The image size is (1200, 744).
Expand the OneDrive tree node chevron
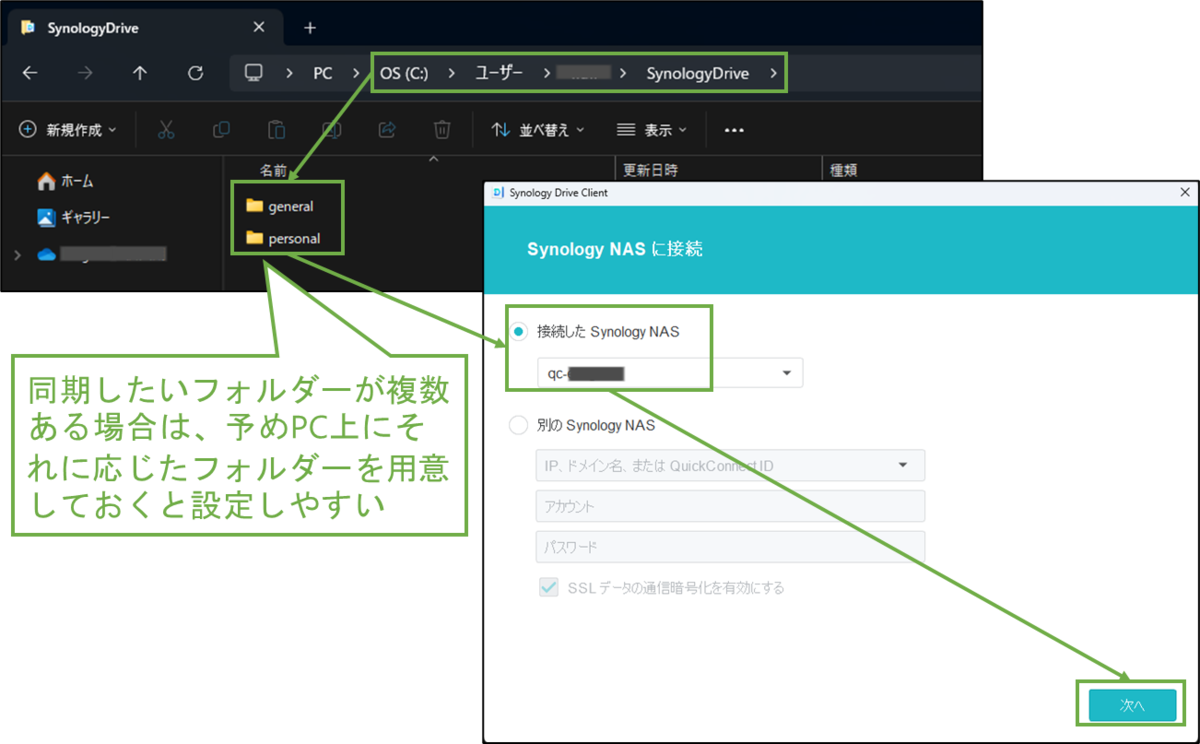pos(17,255)
